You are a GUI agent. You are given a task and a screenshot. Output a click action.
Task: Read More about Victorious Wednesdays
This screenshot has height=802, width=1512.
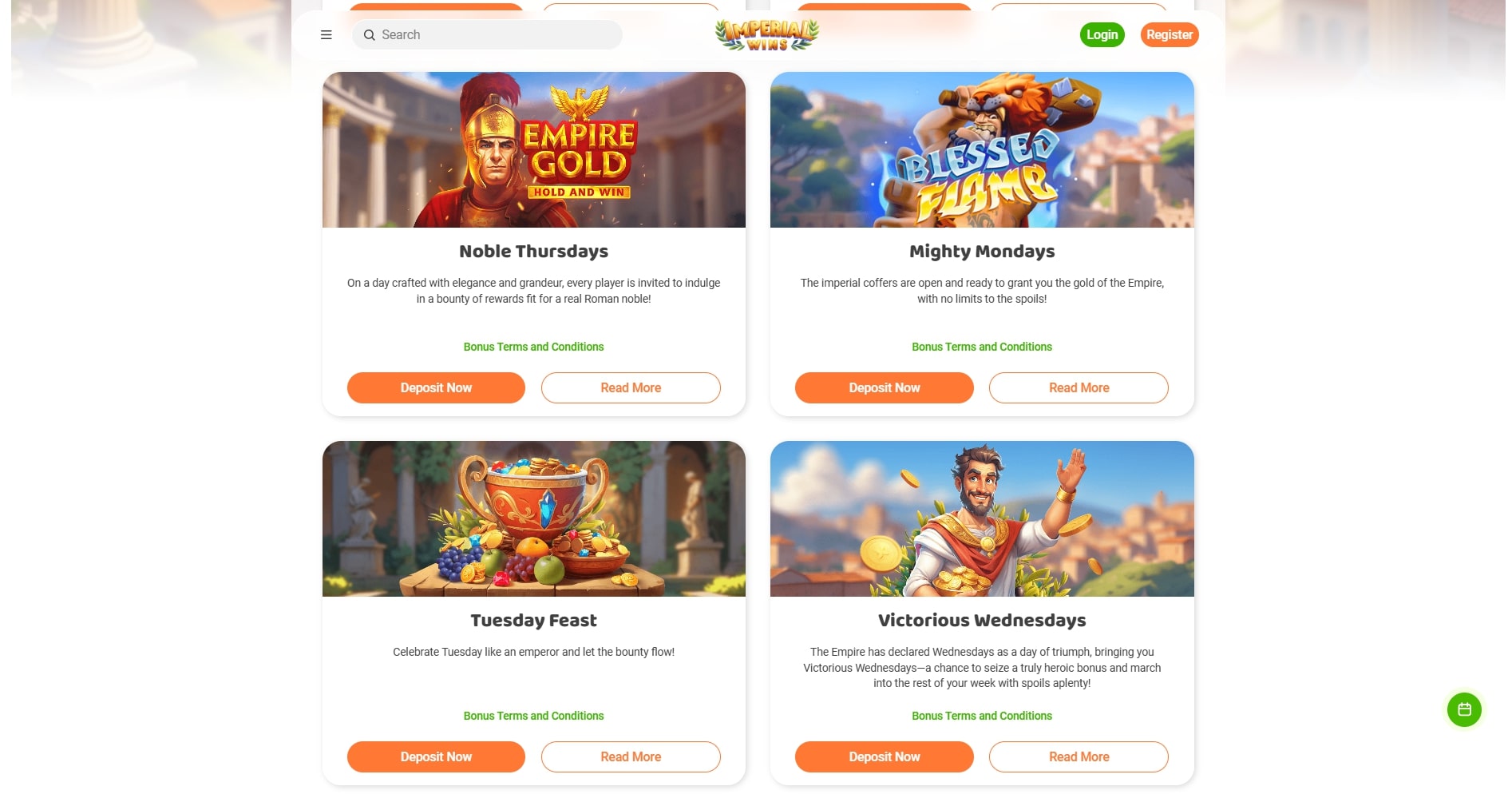[x=1079, y=756]
